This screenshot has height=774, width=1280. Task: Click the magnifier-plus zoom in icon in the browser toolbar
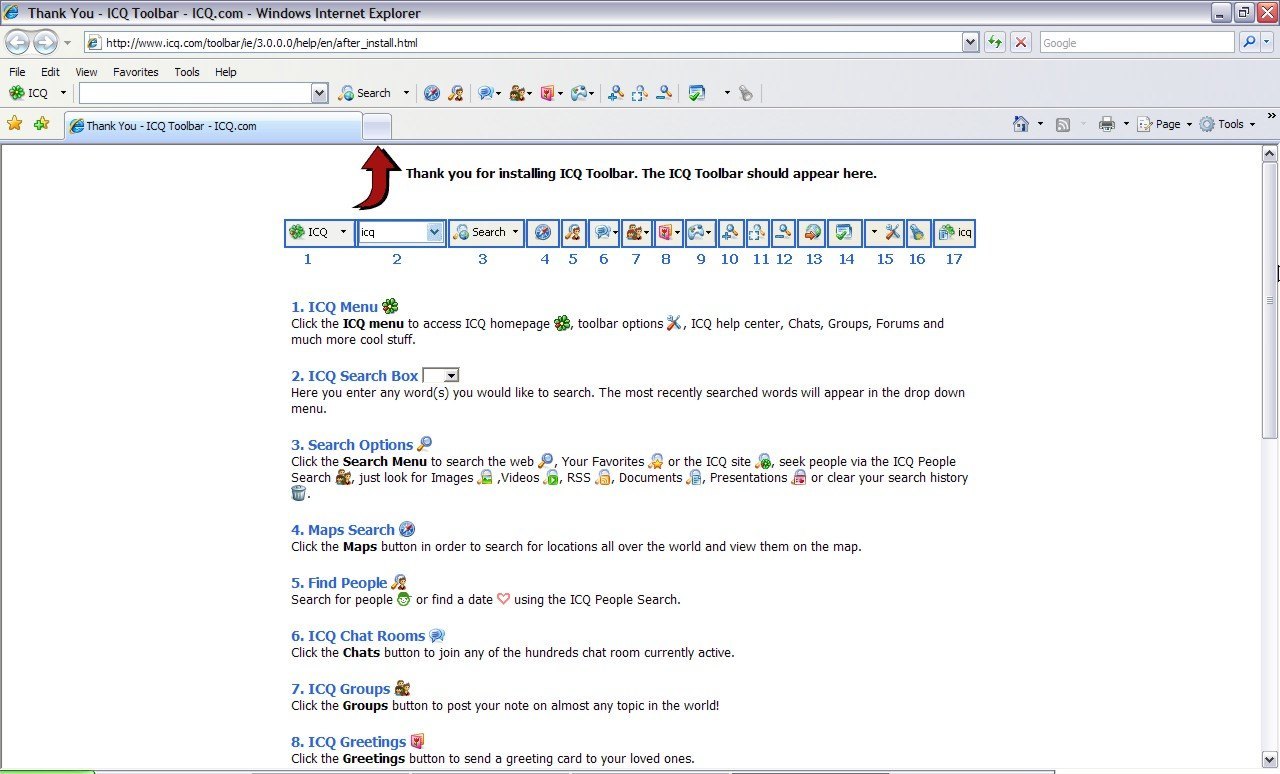[616, 93]
